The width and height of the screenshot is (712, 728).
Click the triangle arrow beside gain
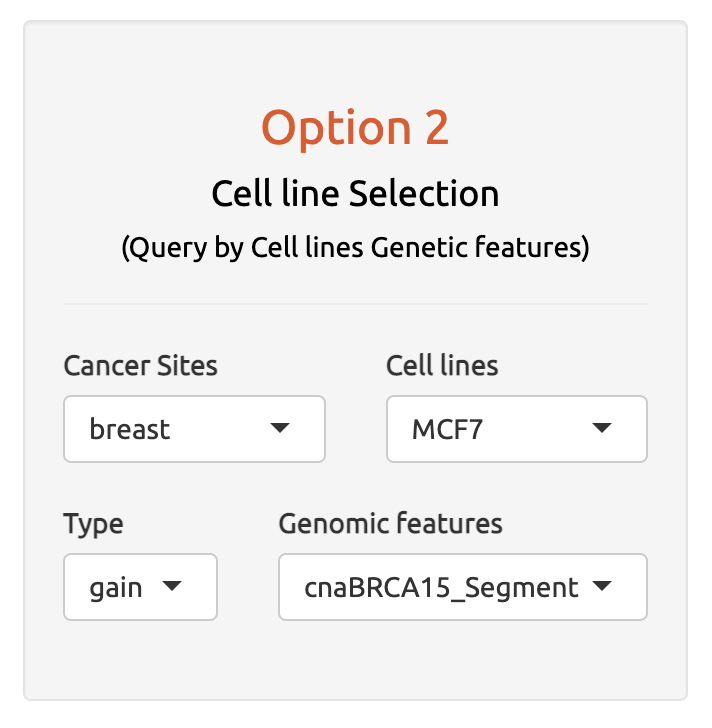pyautogui.click(x=172, y=585)
